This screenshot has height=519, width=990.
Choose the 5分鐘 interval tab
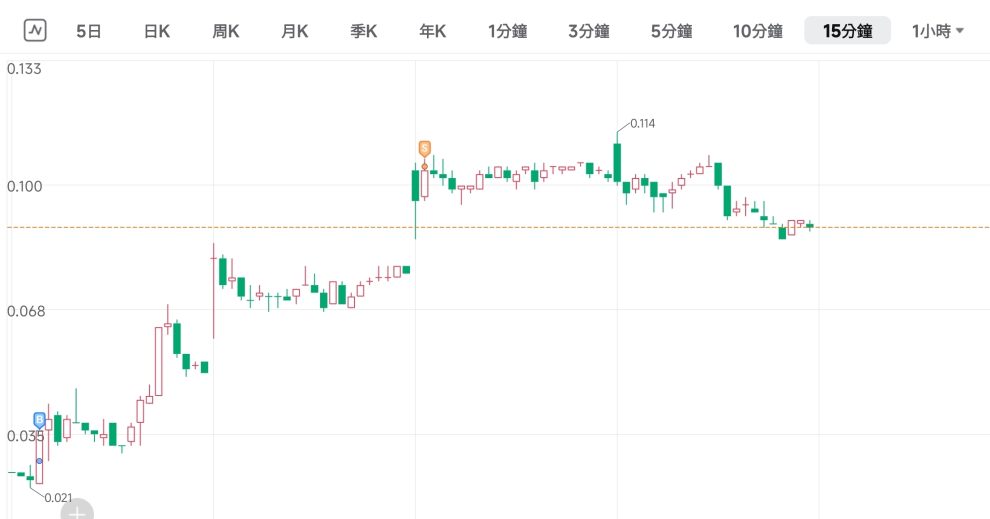tap(671, 31)
